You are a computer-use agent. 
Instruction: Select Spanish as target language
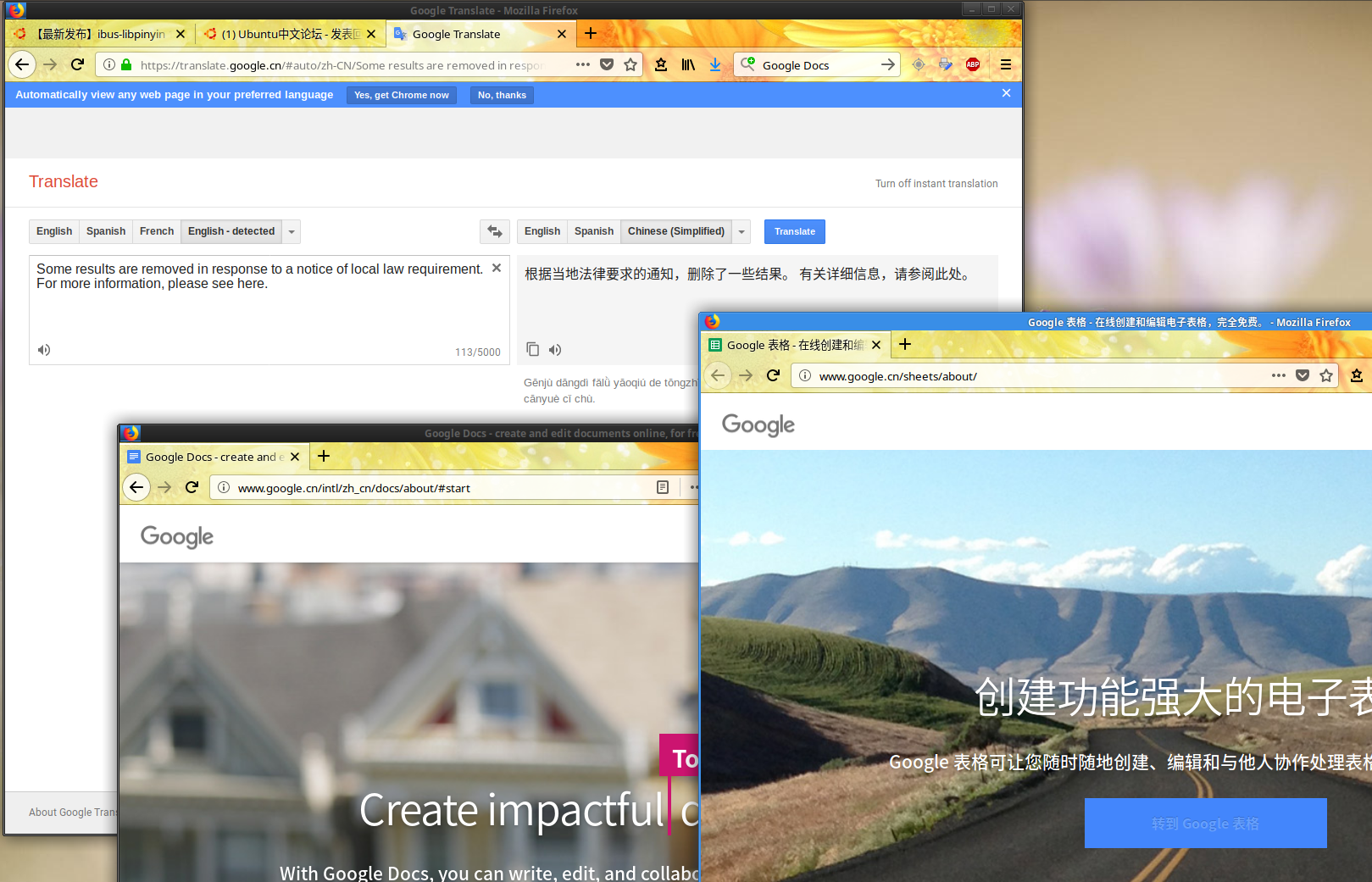coord(594,231)
